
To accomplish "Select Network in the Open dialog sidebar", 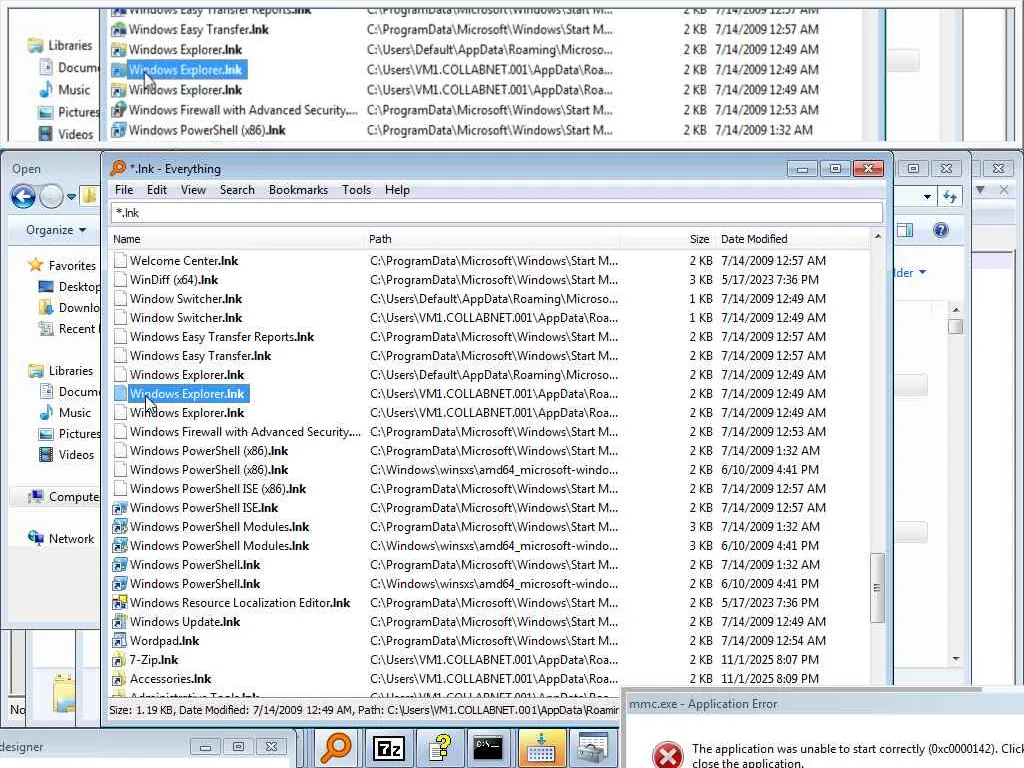I will [x=61, y=539].
